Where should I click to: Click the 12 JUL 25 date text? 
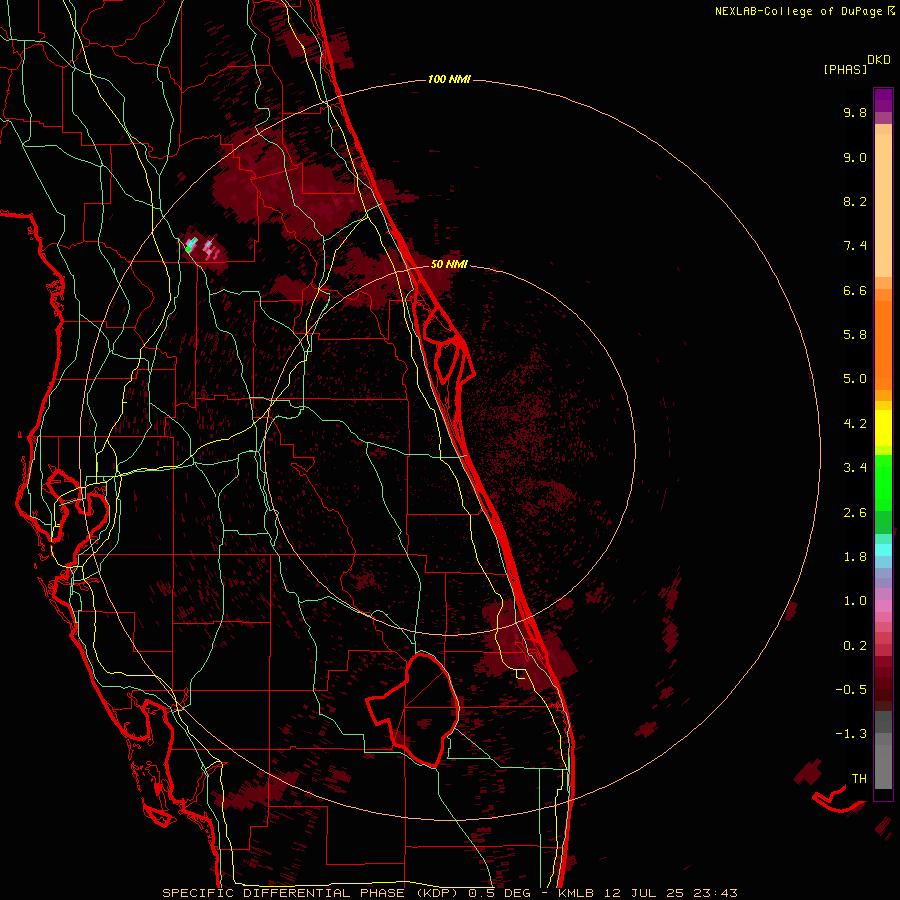pos(647,893)
